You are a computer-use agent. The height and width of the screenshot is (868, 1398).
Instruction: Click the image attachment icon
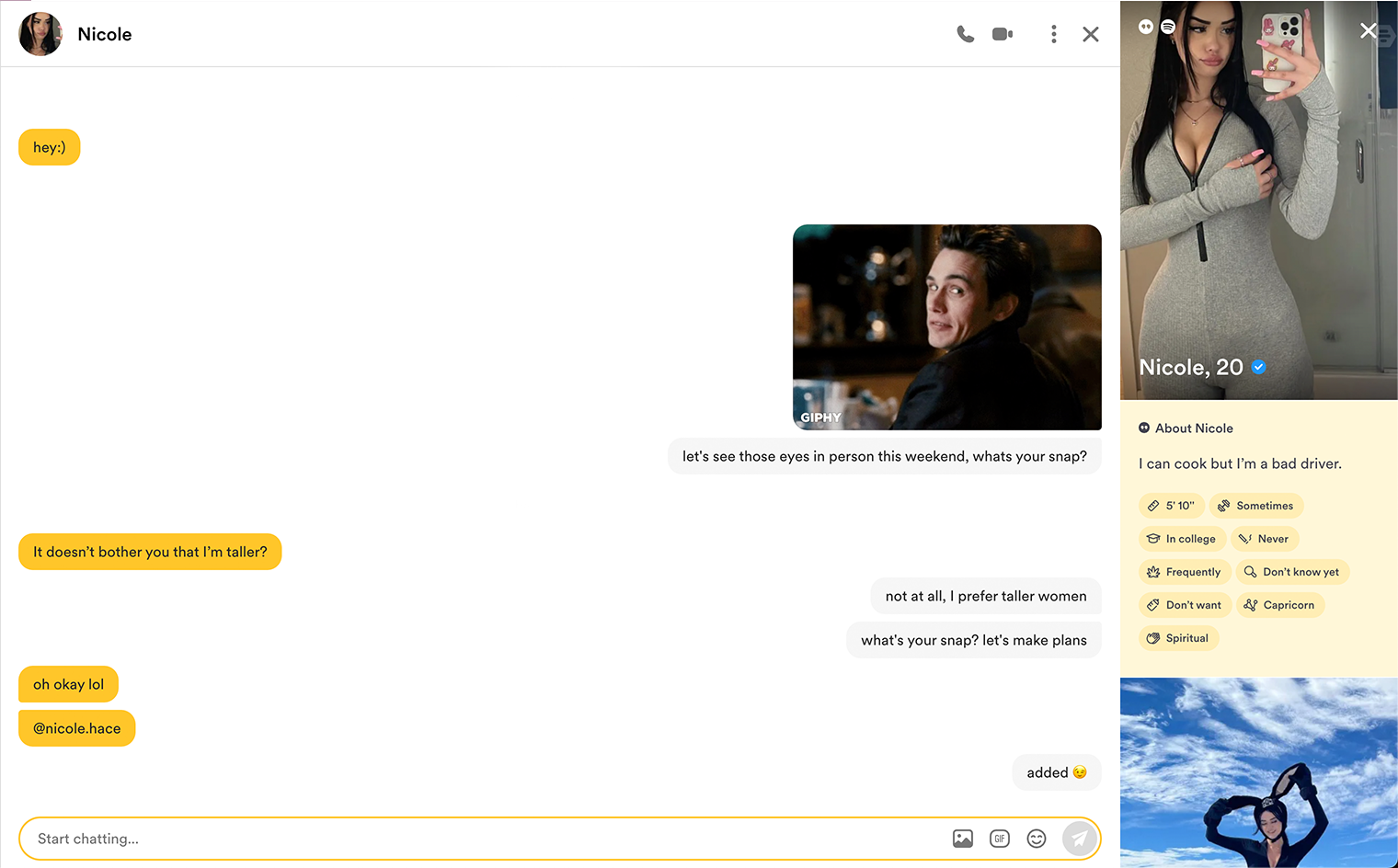(x=963, y=839)
